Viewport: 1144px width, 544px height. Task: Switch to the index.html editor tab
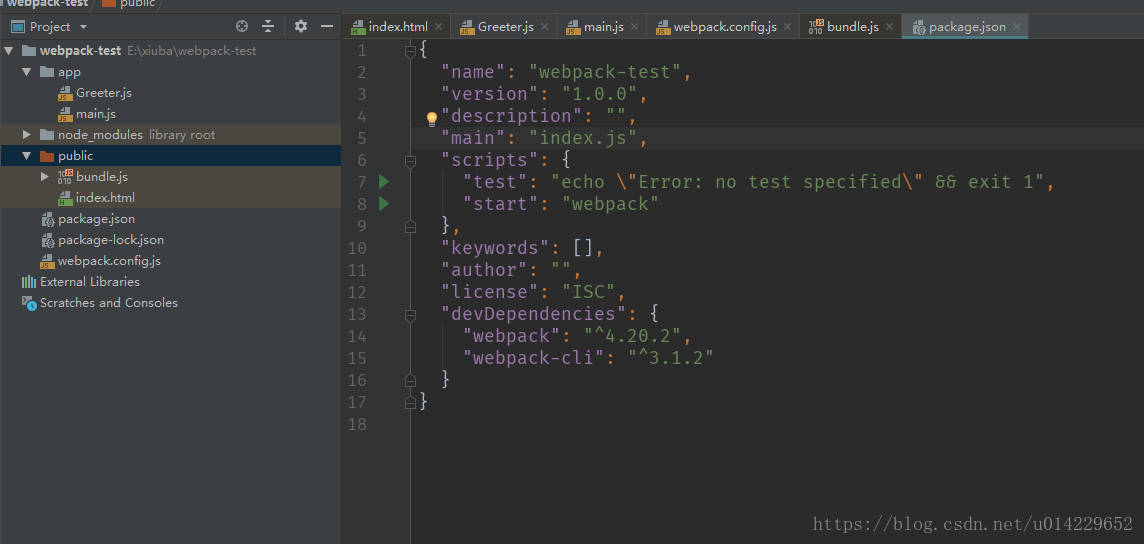[398, 27]
